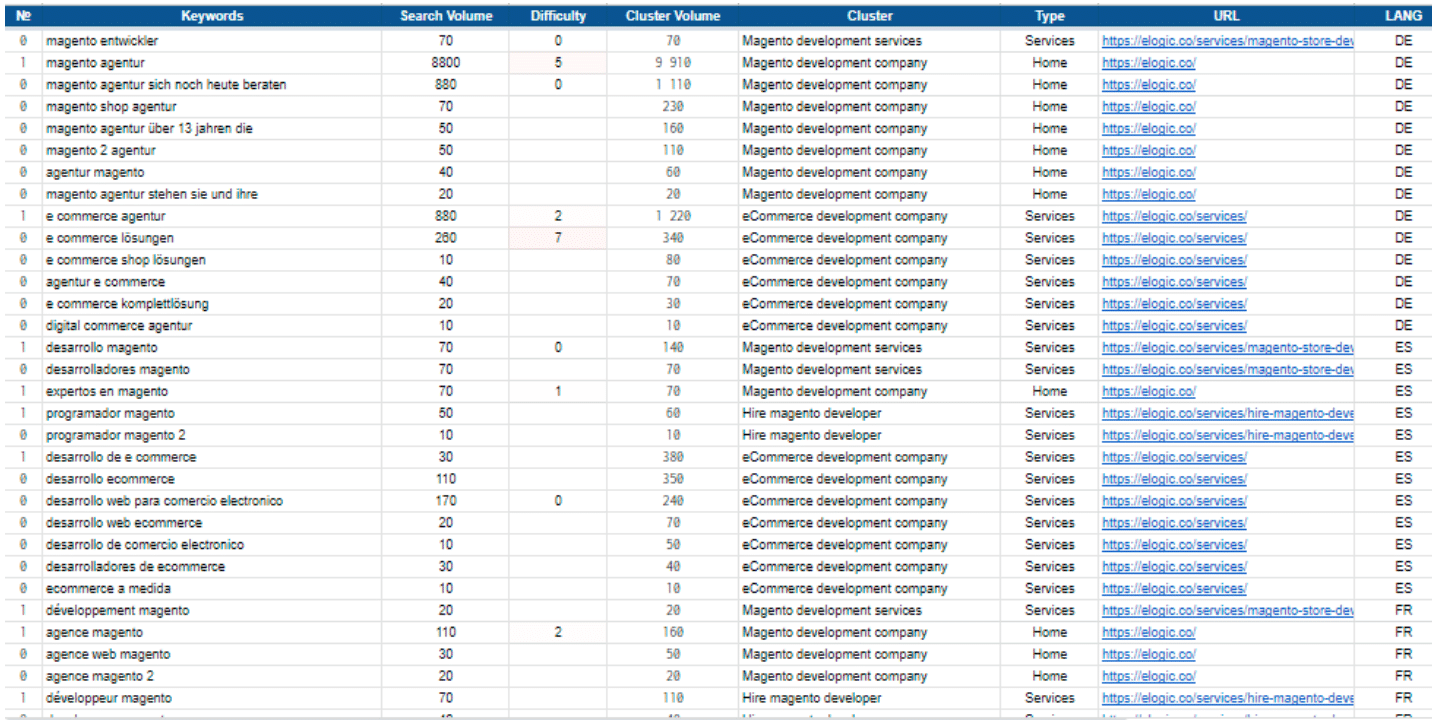Click the keyword 'e commerce shop lösungen'
Viewport: 1432px width, 720px height.
point(126,260)
